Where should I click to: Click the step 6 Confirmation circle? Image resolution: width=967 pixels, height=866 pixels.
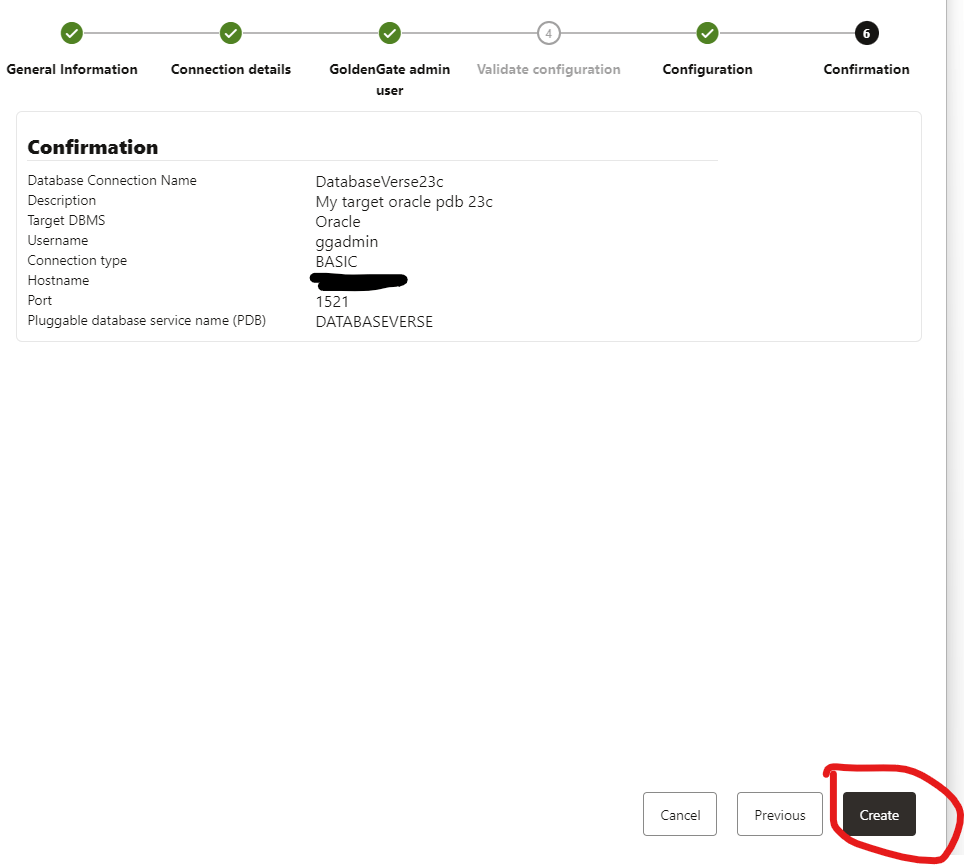[x=866, y=33]
